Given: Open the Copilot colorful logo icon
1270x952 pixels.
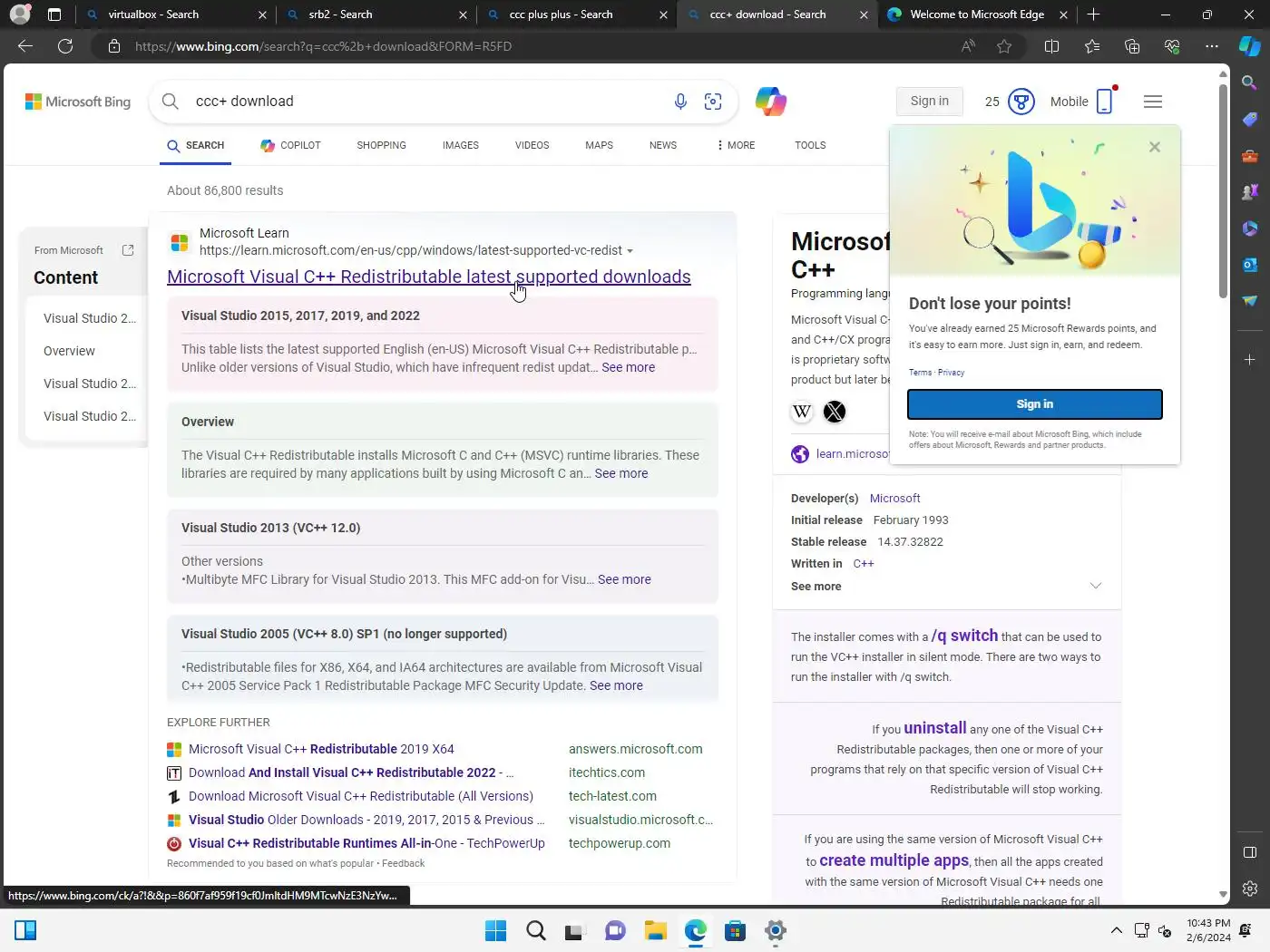Looking at the screenshot, I should [770, 102].
